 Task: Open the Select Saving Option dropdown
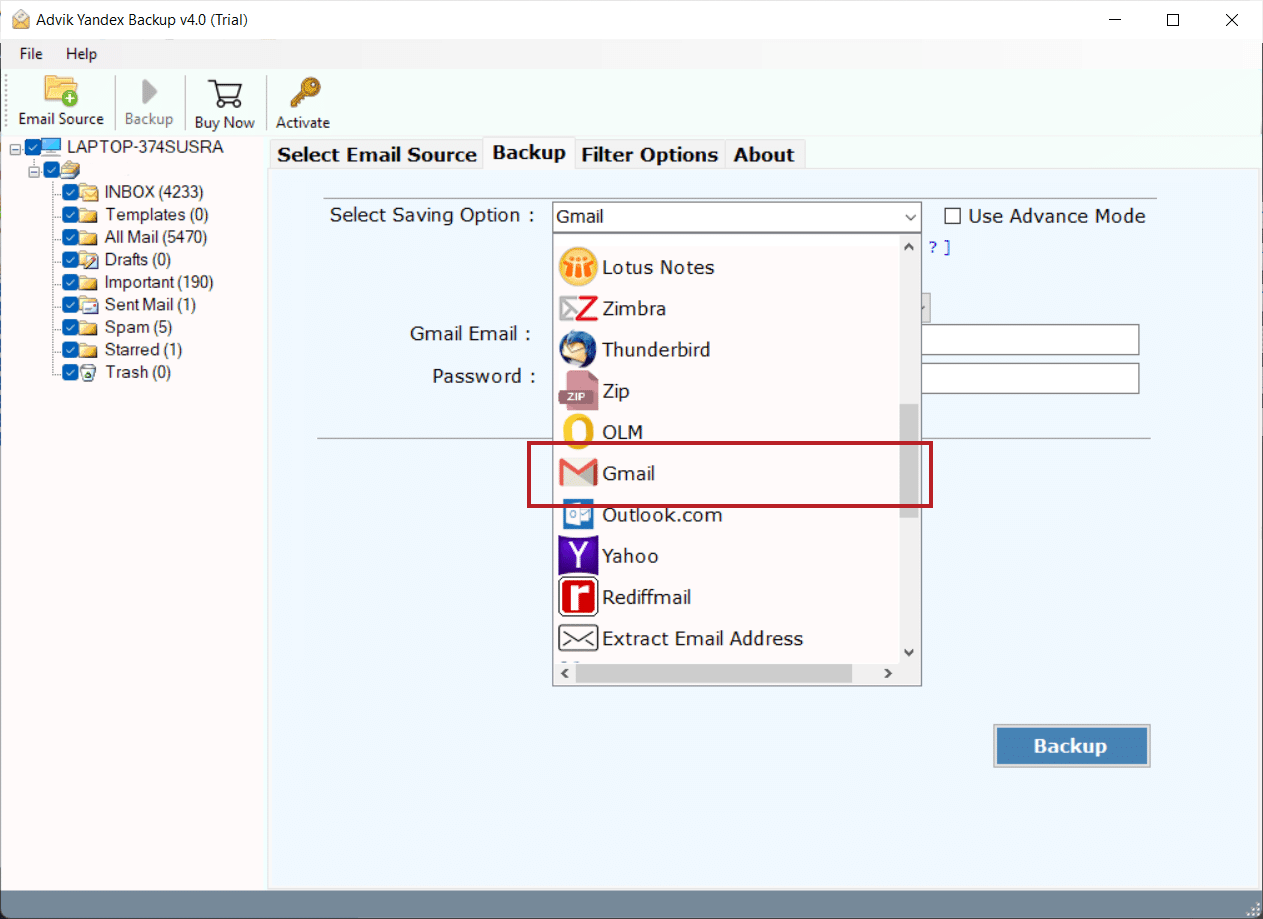click(x=736, y=216)
